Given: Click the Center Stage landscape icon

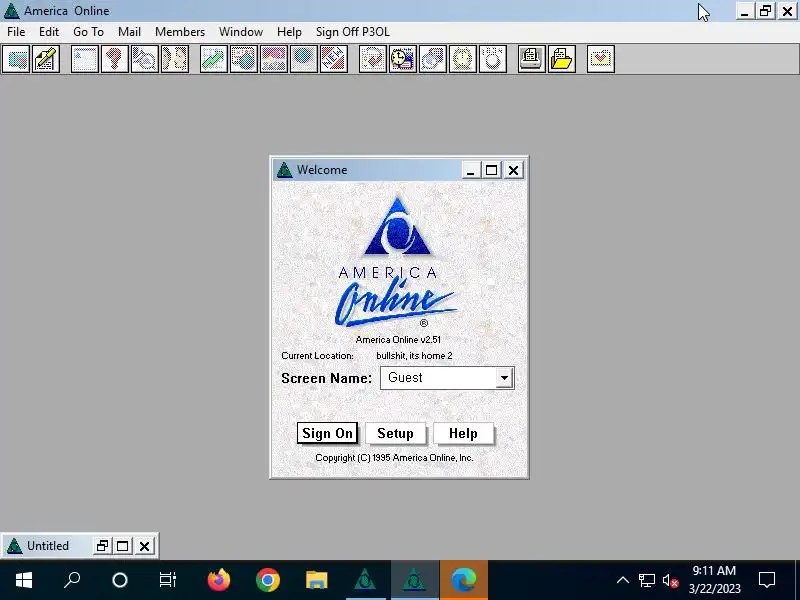Looking at the screenshot, I should 274,59.
